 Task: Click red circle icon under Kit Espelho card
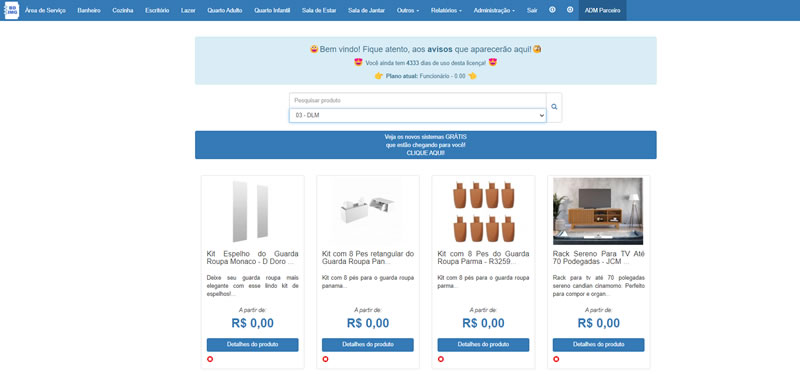(x=210, y=359)
